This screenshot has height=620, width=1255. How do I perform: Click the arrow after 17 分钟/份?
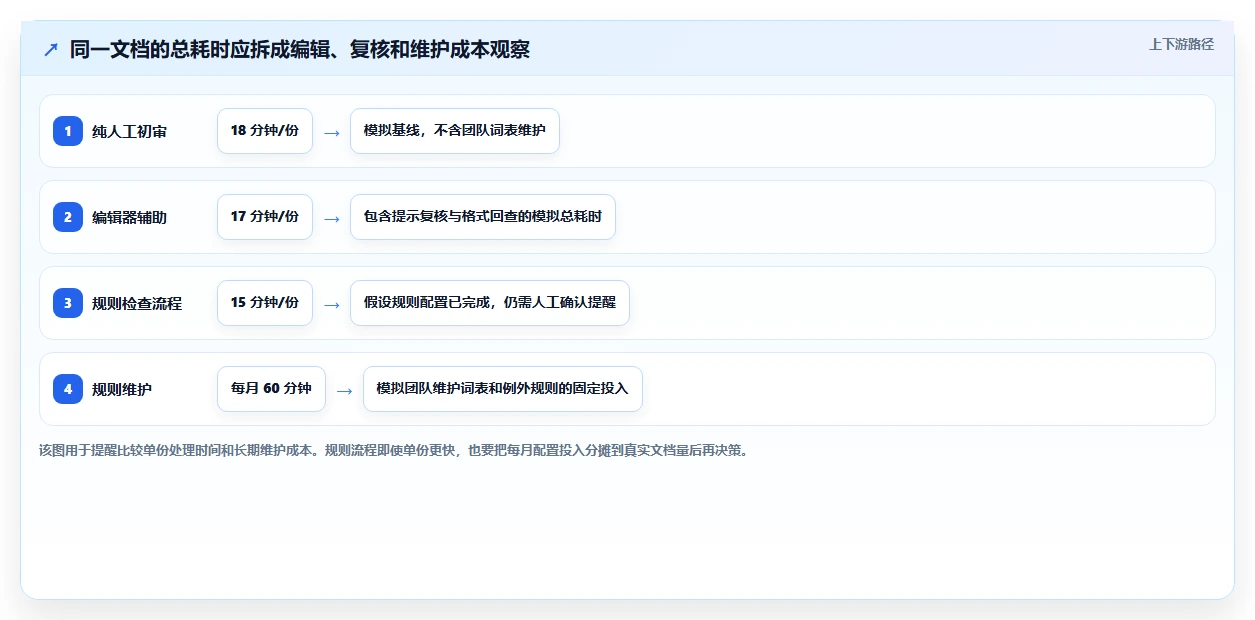(332, 218)
